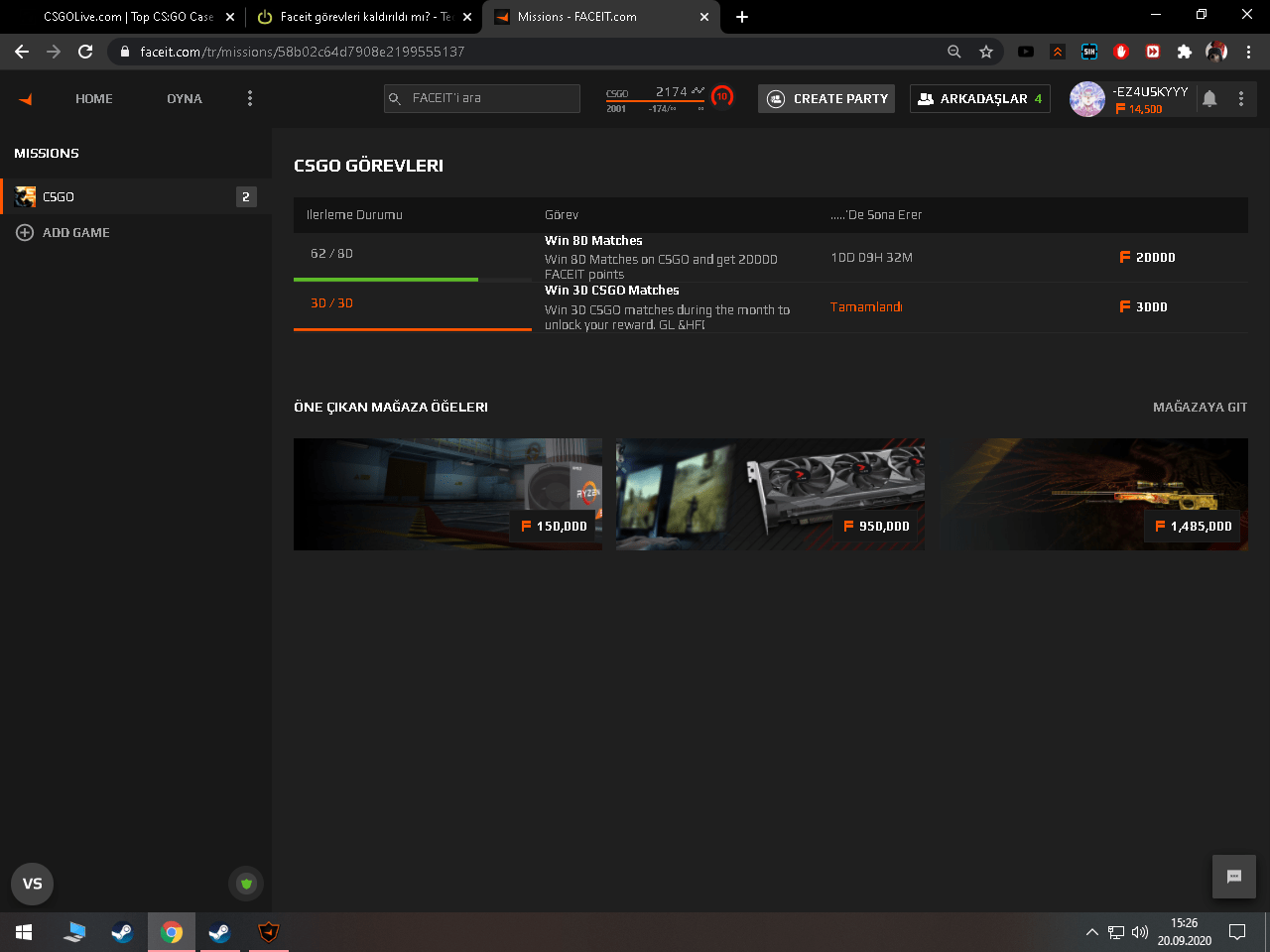Click the YouTube extension icon
The width and height of the screenshot is (1270, 952).
pyautogui.click(x=1026, y=52)
